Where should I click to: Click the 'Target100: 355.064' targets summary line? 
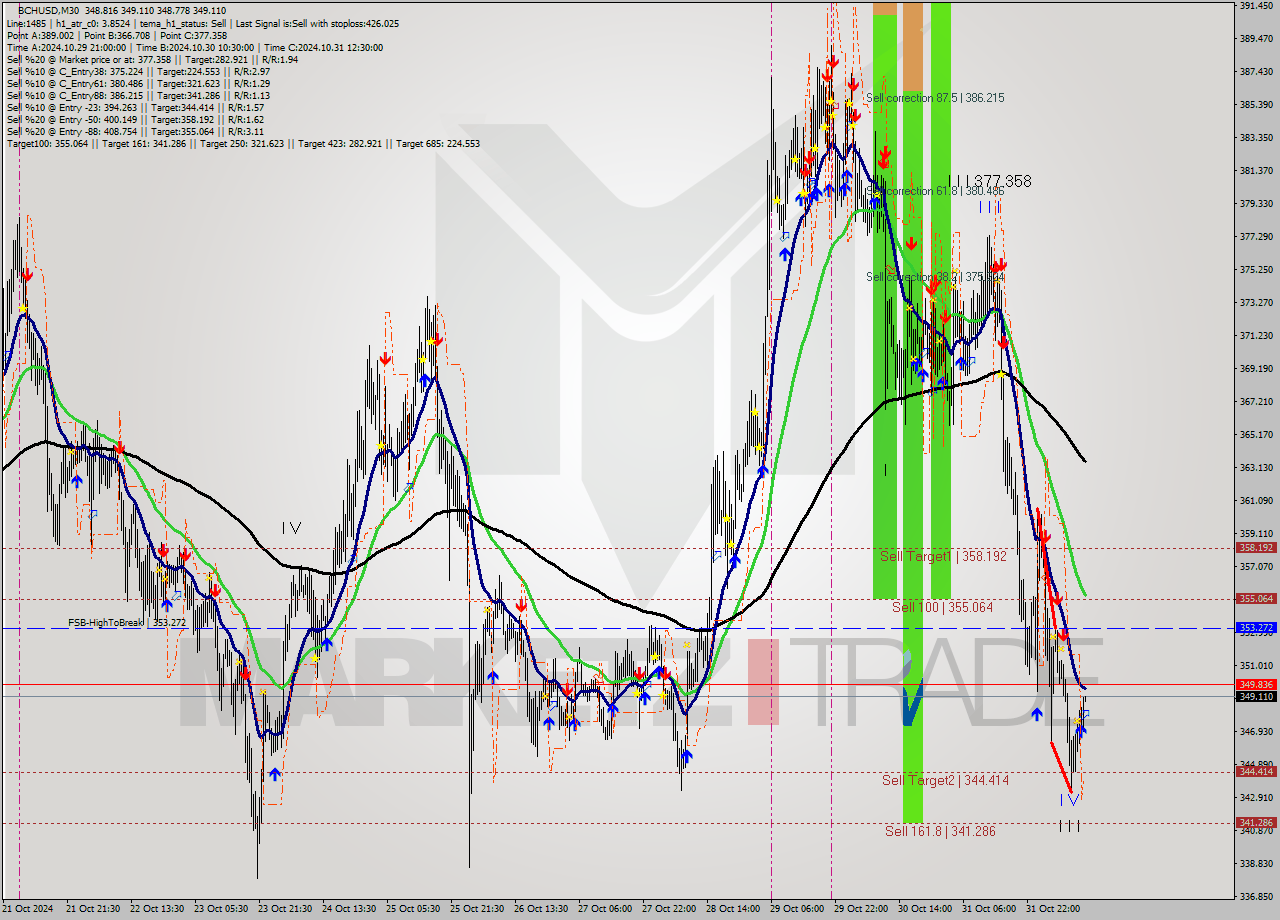(x=243, y=143)
